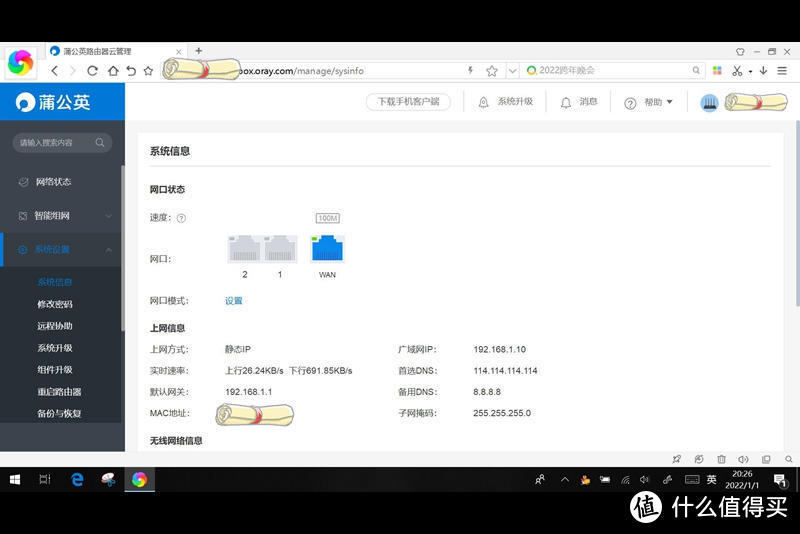
Task: Click 默认网关 value 192.168.1.1
Action: point(248,392)
